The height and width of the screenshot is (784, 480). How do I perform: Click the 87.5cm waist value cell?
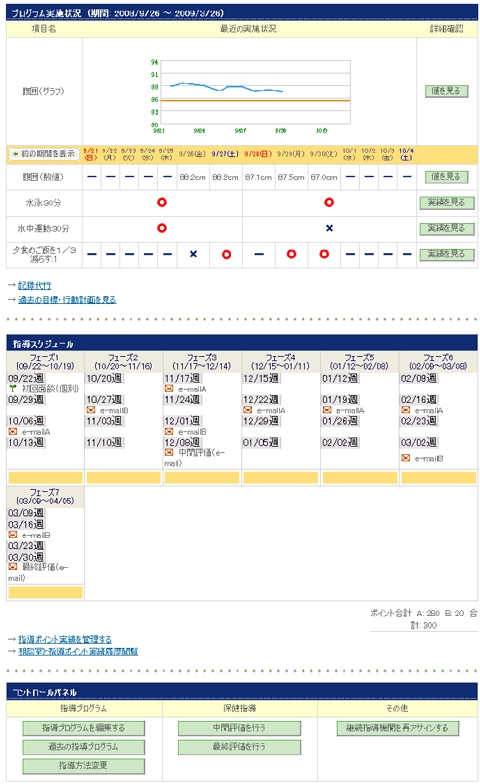291,177
